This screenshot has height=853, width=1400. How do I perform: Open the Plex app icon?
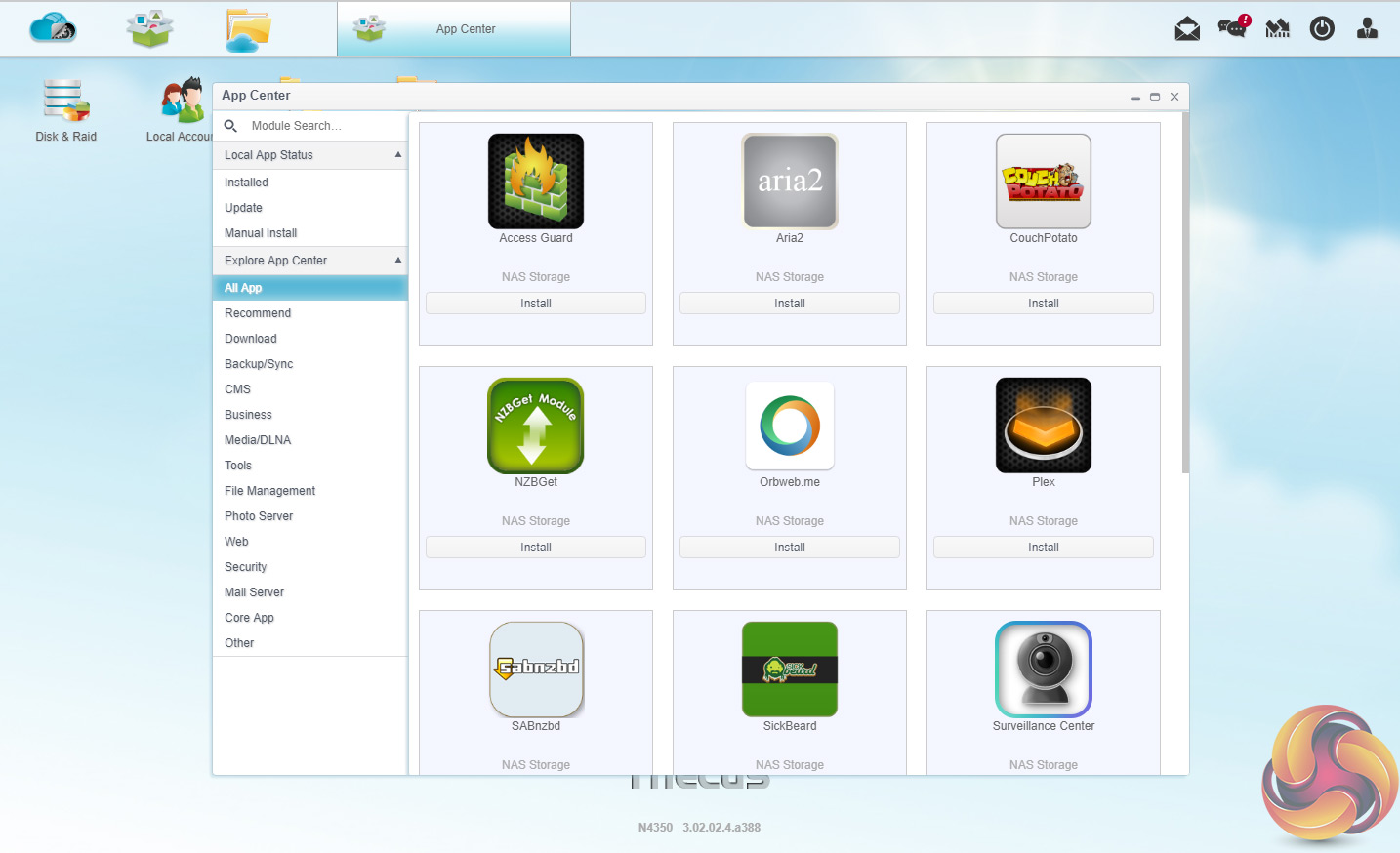pos(1044,426)
